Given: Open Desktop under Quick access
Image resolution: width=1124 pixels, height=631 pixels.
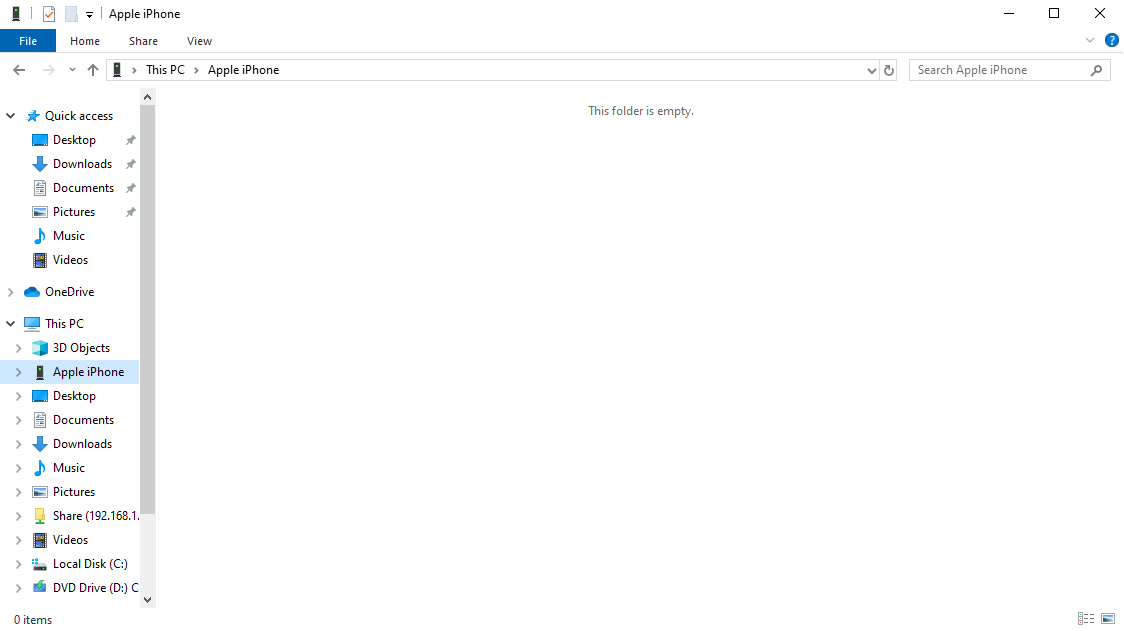Looking at the screenshot, I should (74, 140).
